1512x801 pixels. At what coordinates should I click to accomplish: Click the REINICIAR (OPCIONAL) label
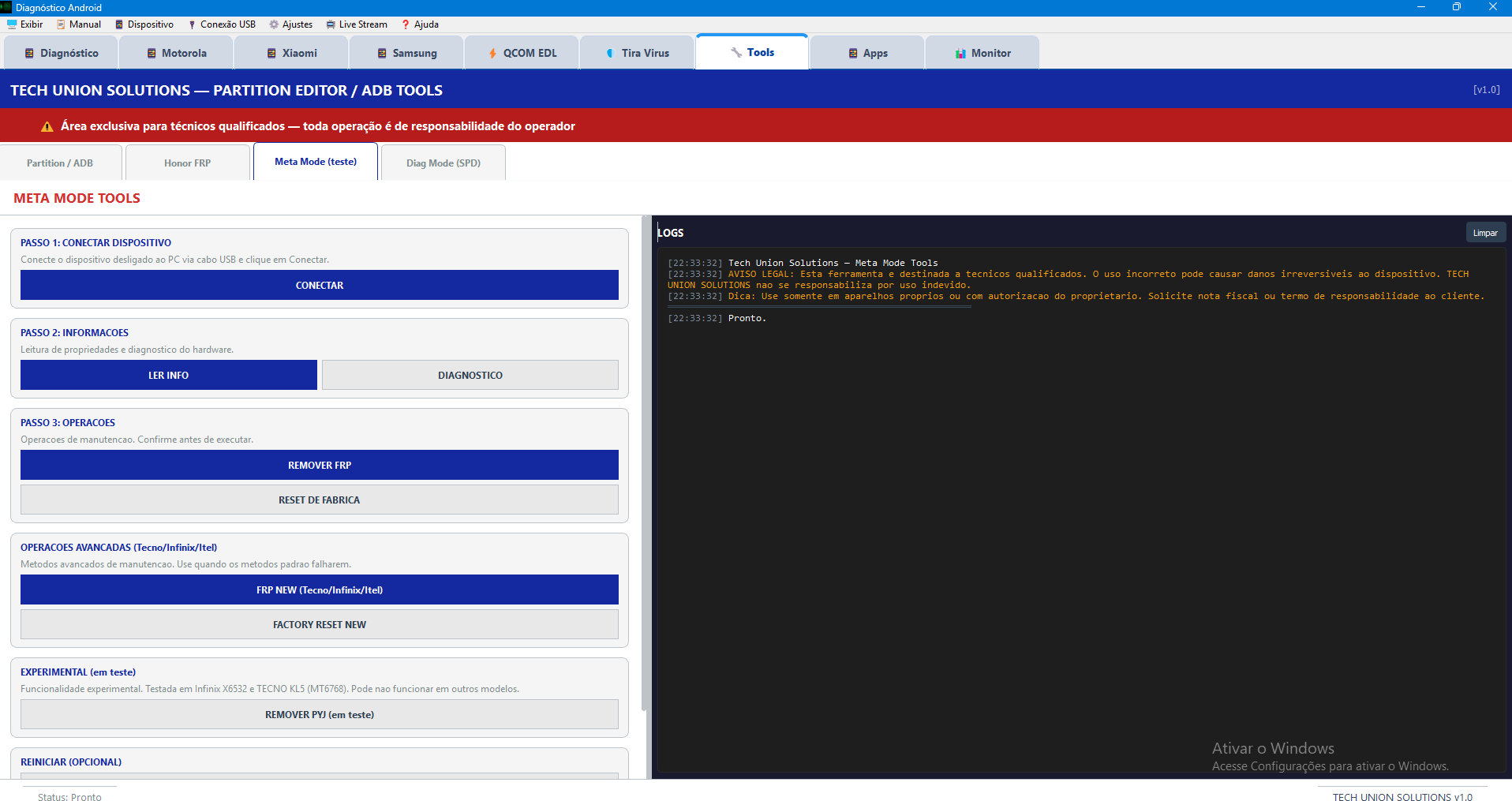click(x=71, y=762)
